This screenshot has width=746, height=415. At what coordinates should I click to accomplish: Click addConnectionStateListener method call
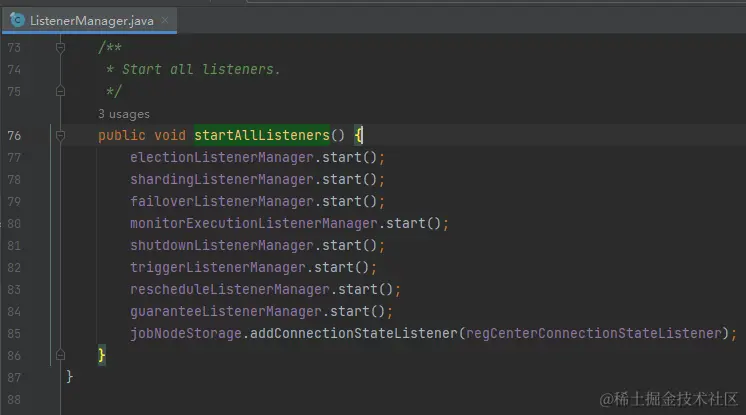353,333
